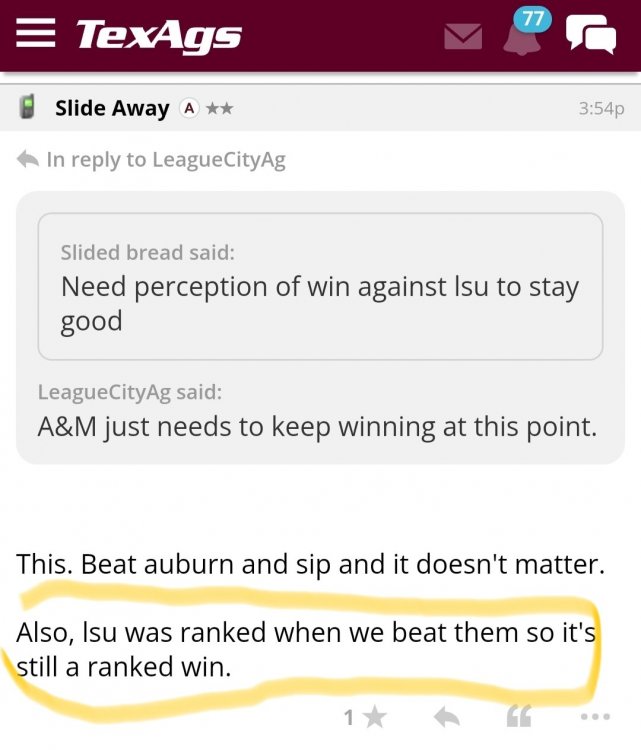Viewport: 641px width, 750px height.
Task: Tap the mobile phone icon beside Slide Away
Action: (29, 108)
